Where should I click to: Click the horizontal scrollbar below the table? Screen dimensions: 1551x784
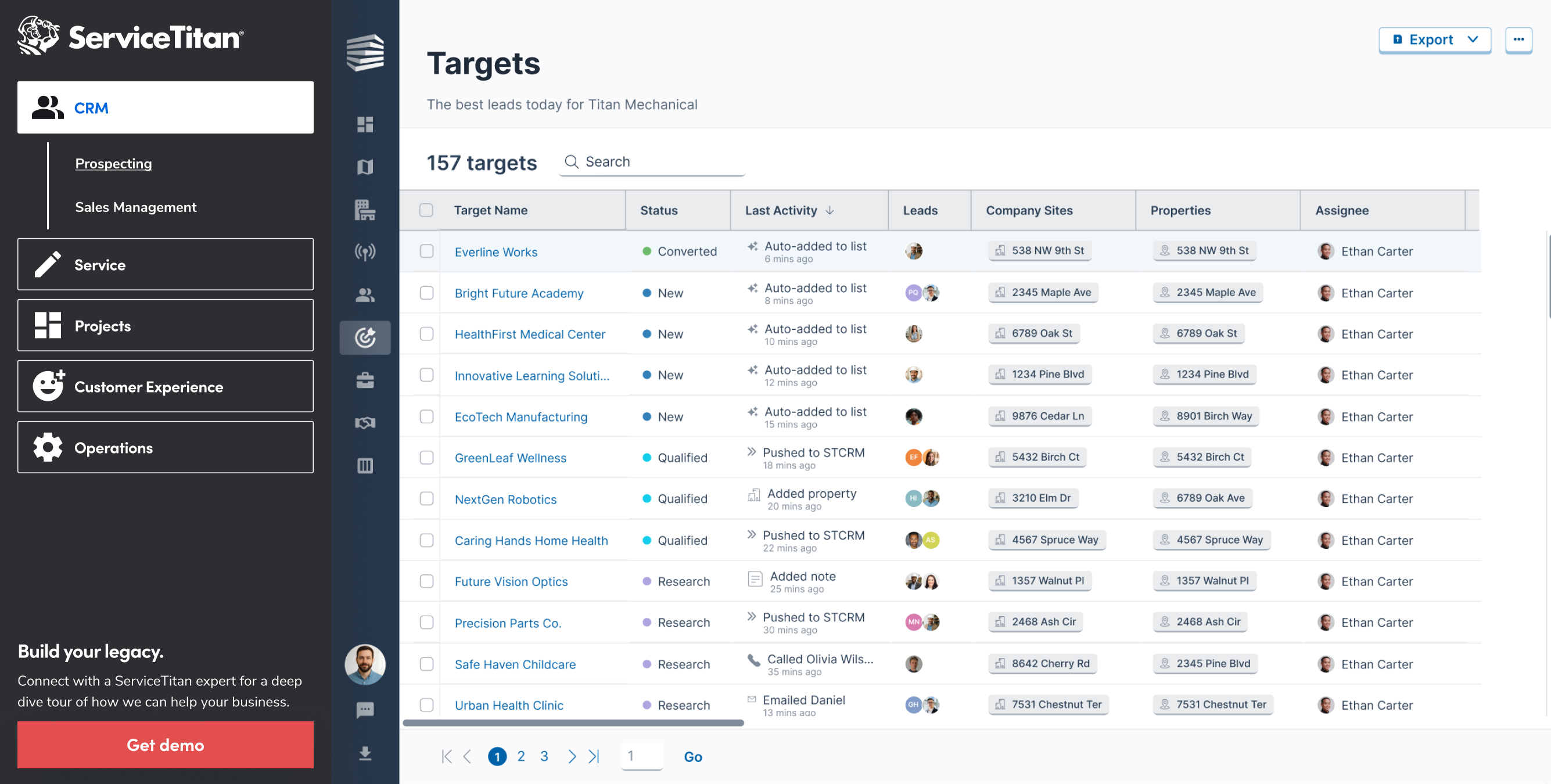[573, 722]
